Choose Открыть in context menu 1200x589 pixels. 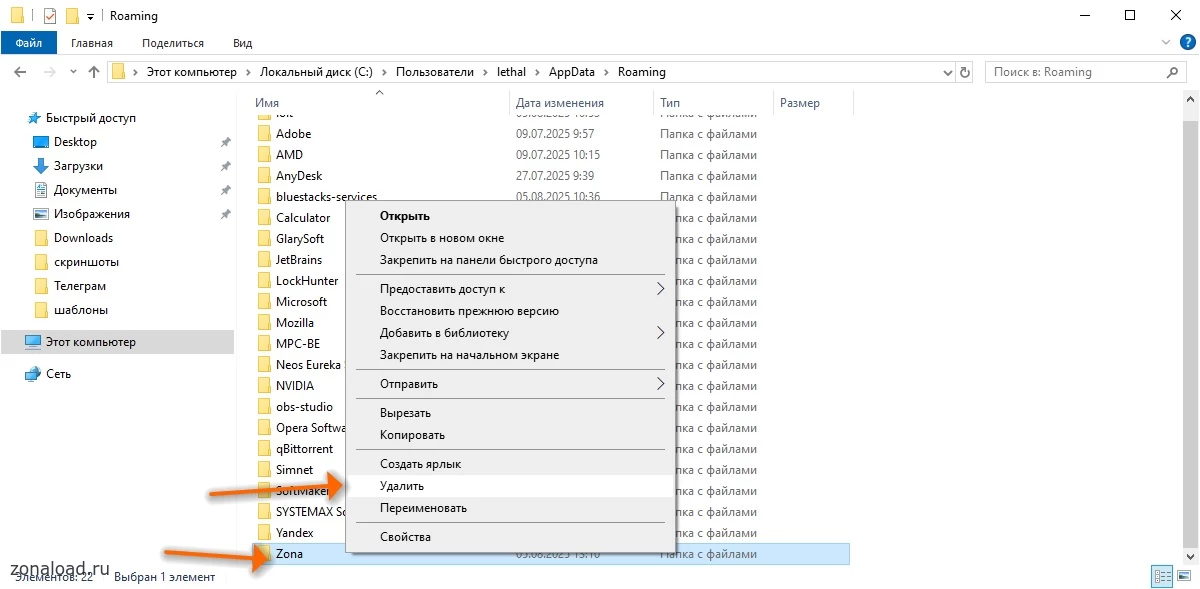pos(405,216)
